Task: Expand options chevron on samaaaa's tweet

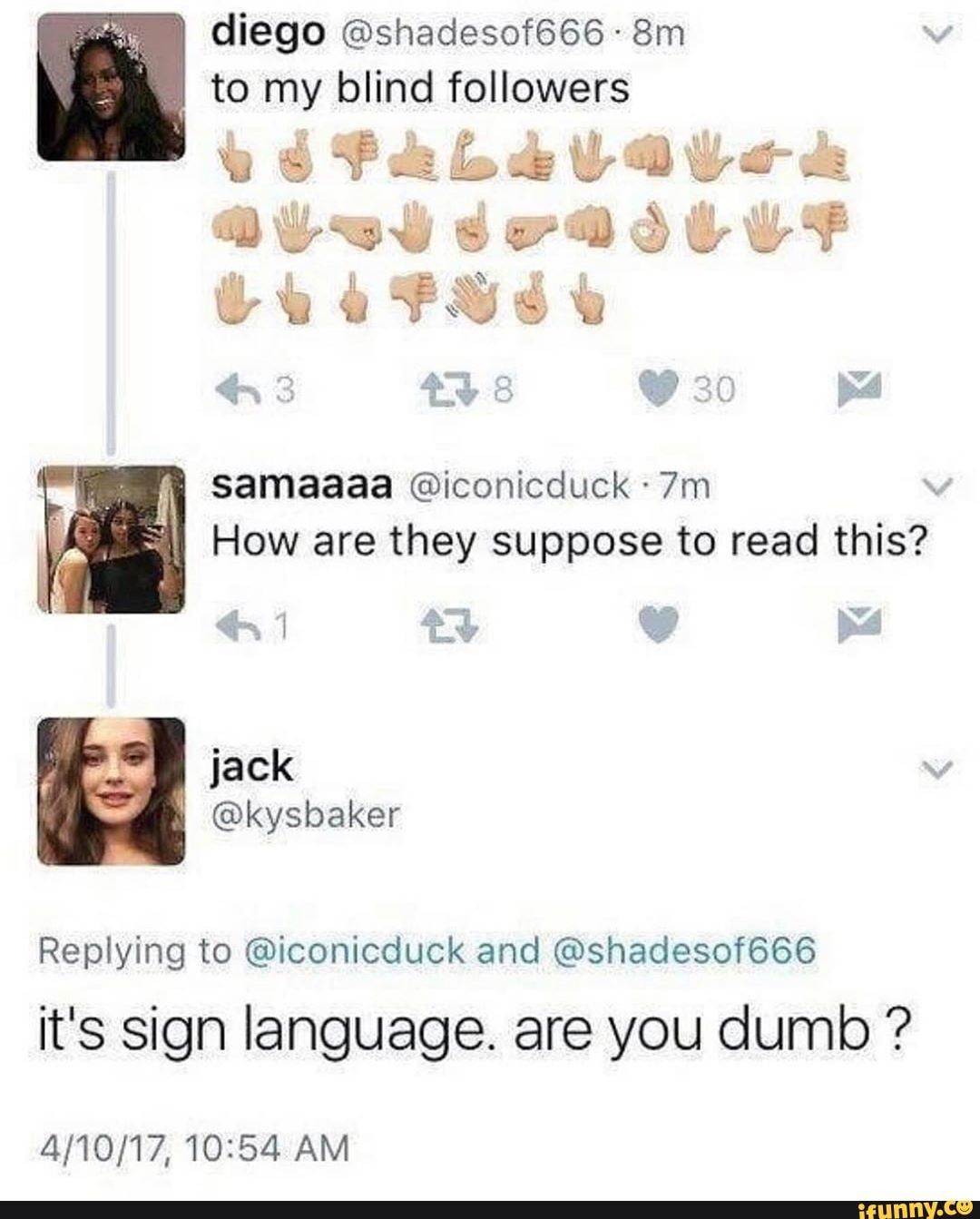Action: [940, 490]
